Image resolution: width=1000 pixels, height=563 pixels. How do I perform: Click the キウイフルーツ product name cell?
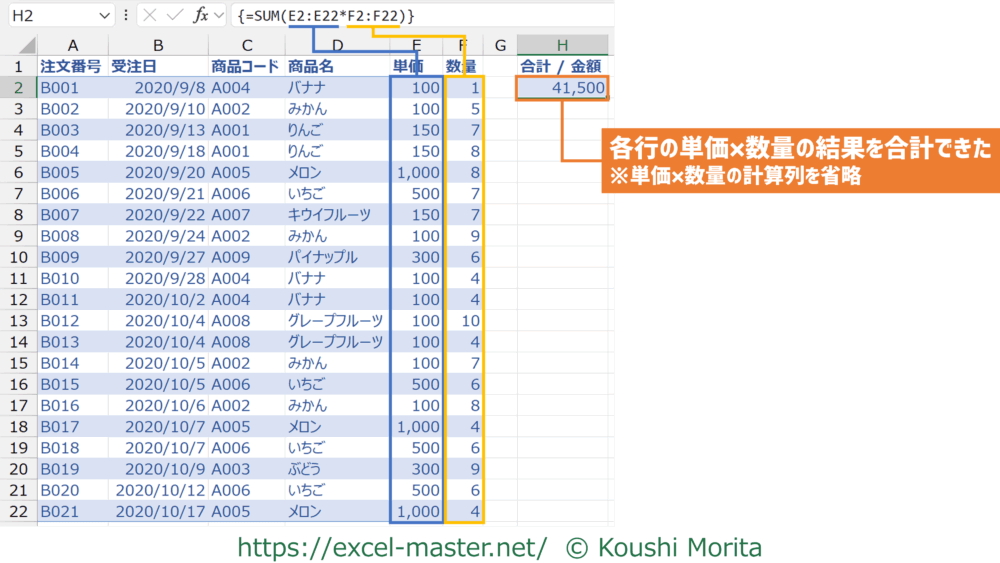[x=336, y=215]
